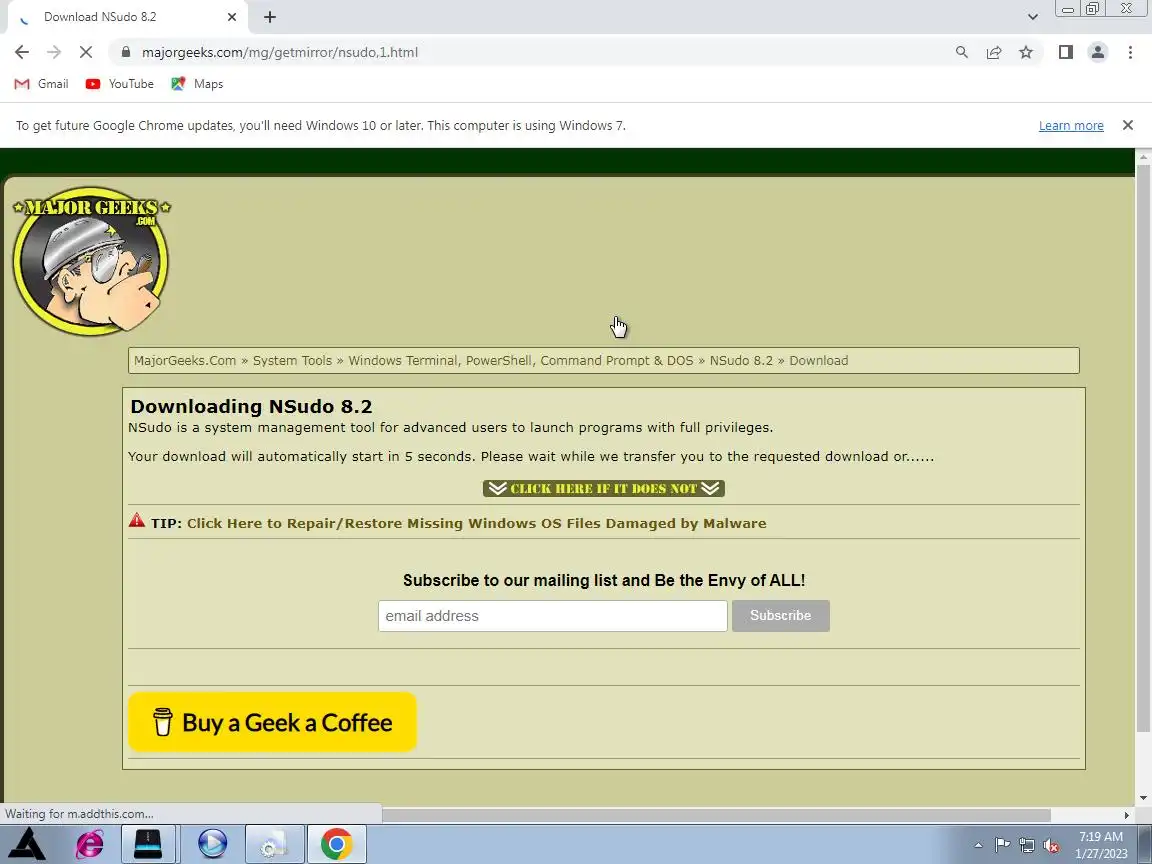
Task: Open the dark blue taskbar app
Action: pyautogui.click(x=148, y=843)
